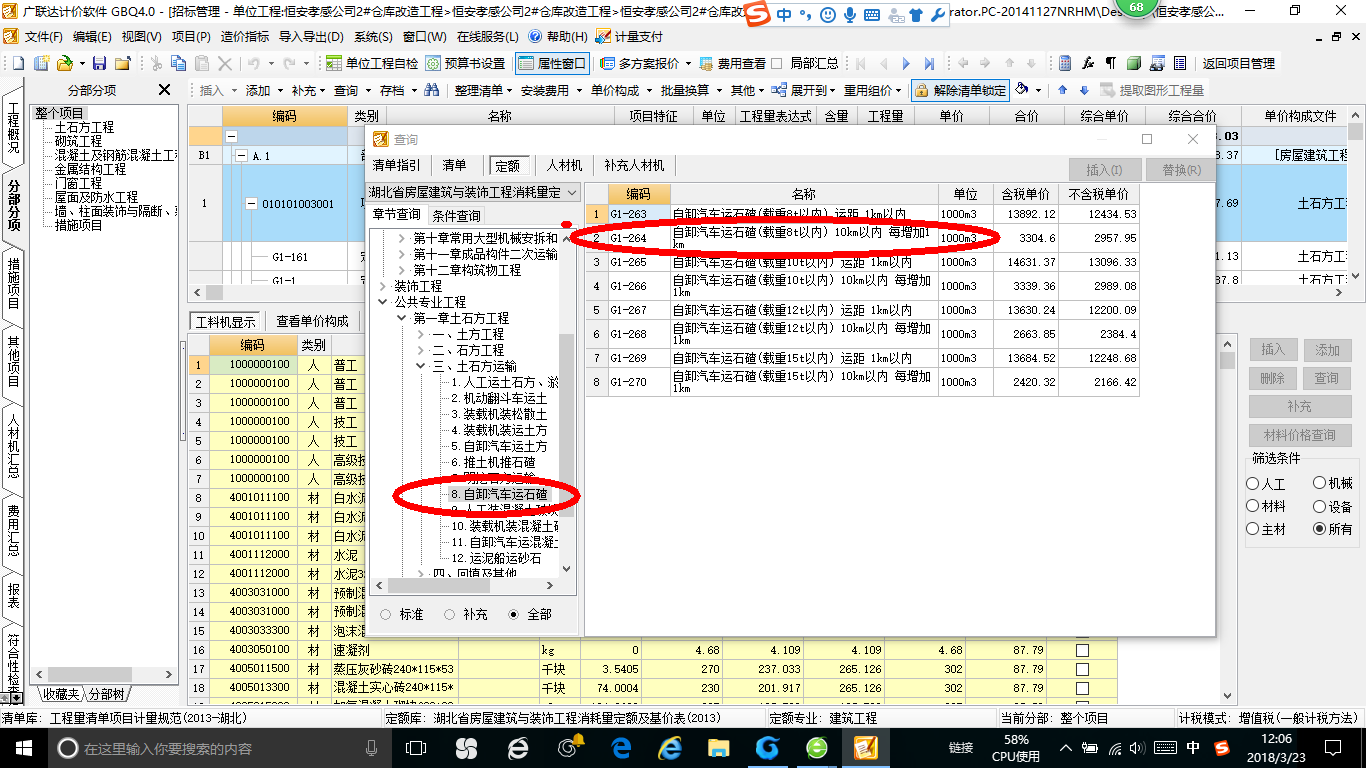Switch to the 条件查询 tab
This screenshot has width=1366, height=768.
coord(456,216)
